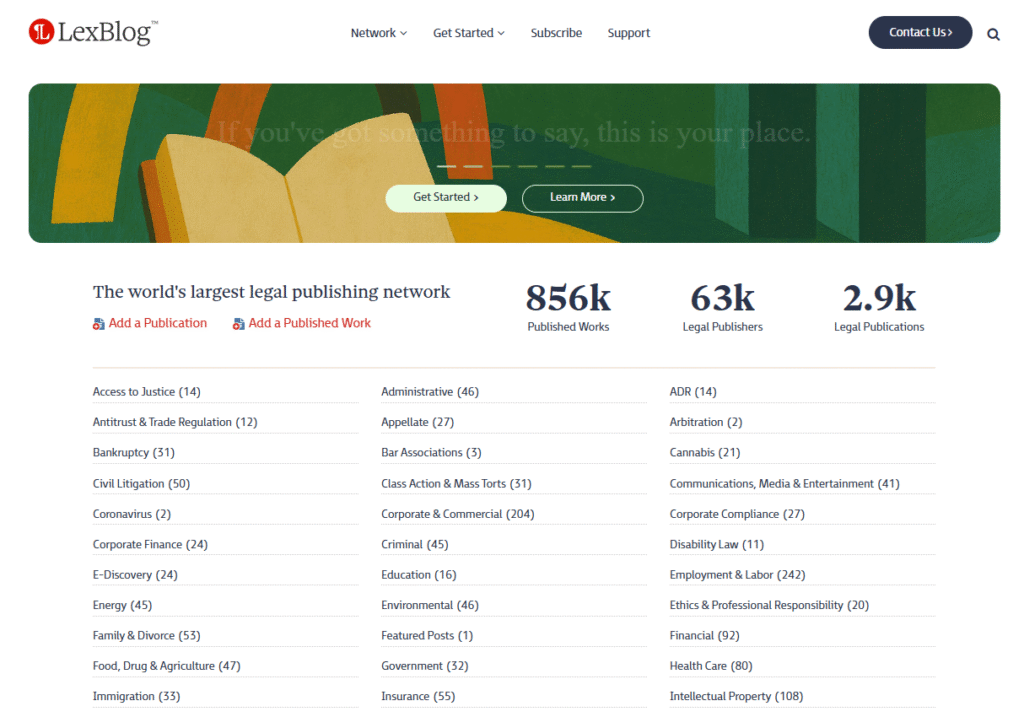The image size is (1024, 717).
Task: Open Corporate Finance (24) category
Action: (150, 544)
